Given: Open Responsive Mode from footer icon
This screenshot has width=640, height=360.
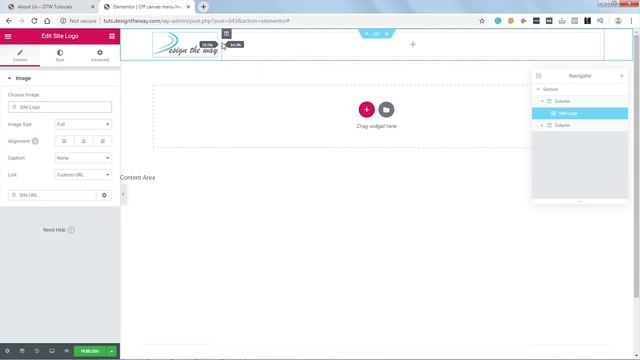Looking at the screenshot, I should 52,351.
